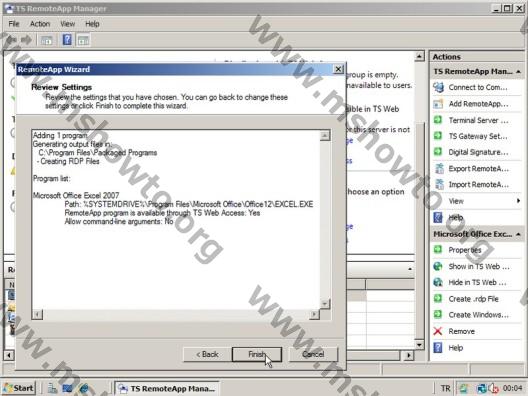Viewport: 528px width, 396px height.
Task: Open Add RemoteApp Programs action
Action: tap(478, 104)
